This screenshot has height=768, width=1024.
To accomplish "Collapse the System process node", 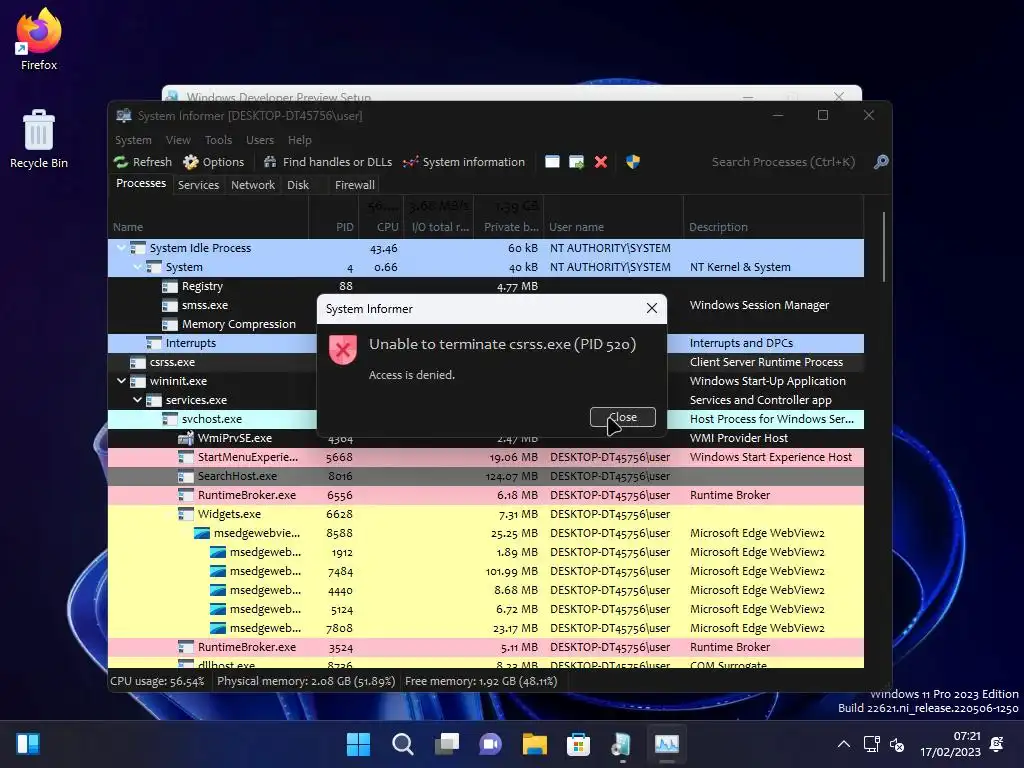I will 138,266.
